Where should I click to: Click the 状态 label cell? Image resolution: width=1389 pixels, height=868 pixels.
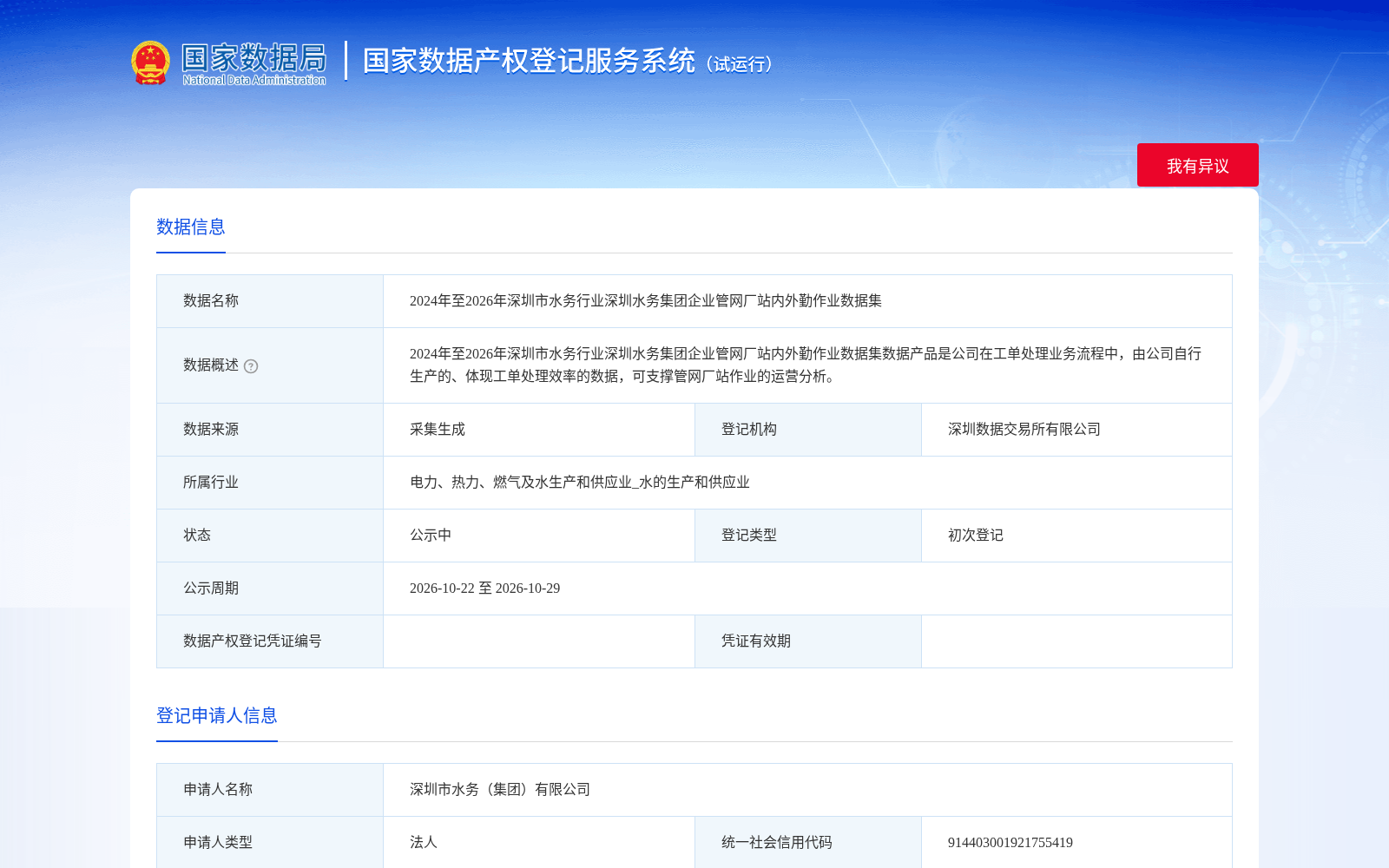click(270, 536)
